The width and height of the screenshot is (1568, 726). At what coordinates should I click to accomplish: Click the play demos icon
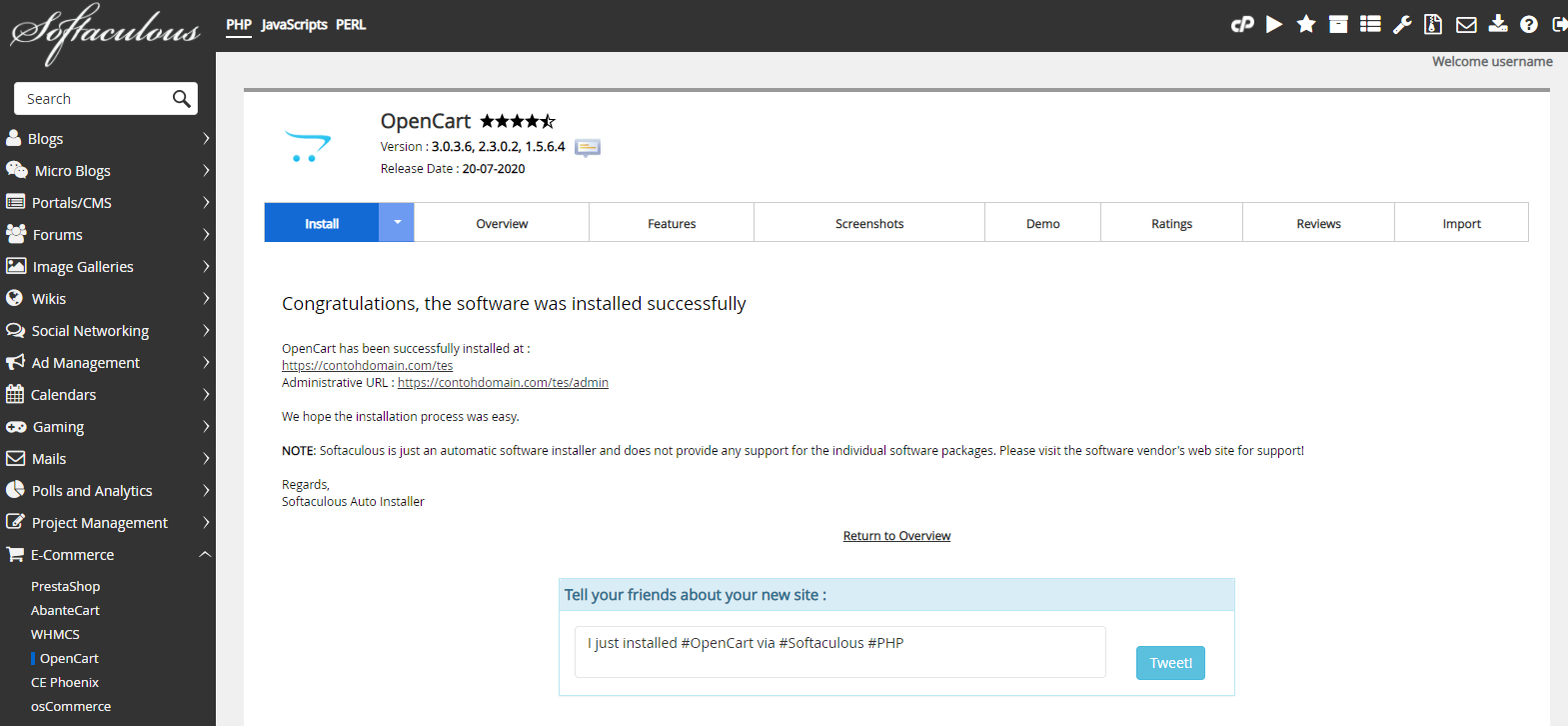[x=1274, y=24]
